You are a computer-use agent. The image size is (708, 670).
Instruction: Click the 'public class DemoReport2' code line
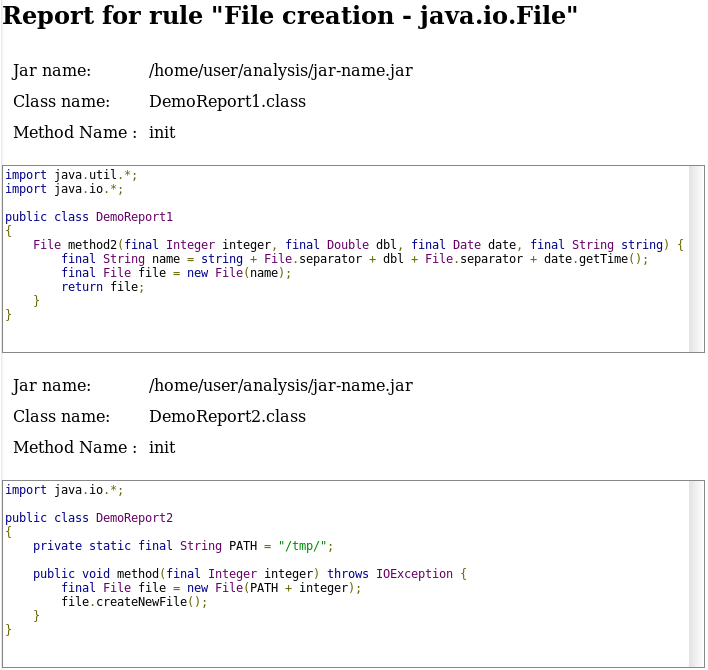(x=89, y=518)
